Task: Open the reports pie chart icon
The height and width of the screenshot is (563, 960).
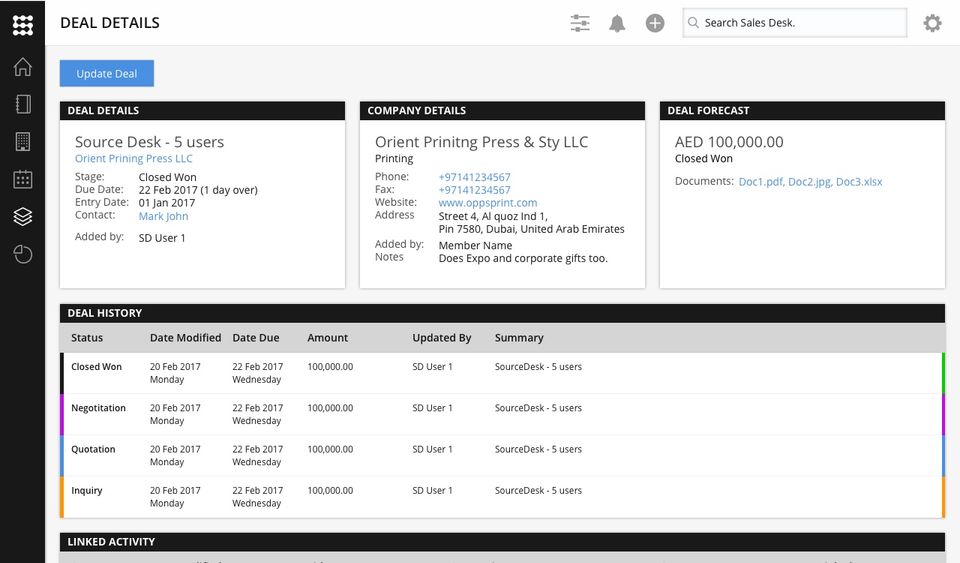Action: [x=23, y=254]
